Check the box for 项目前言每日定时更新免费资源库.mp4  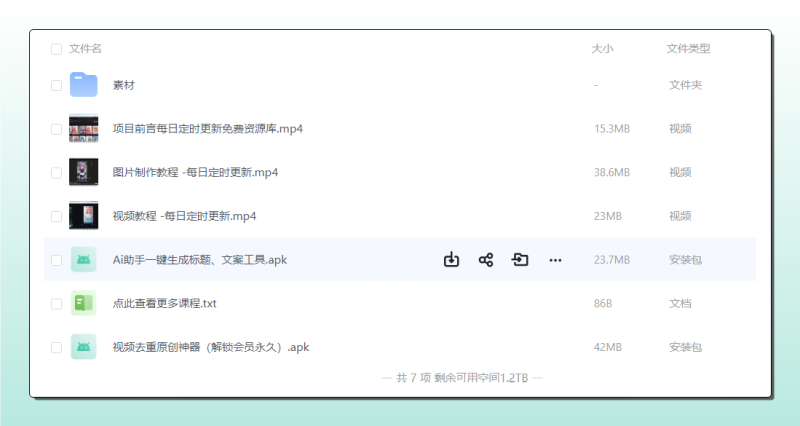pos(56,129)
